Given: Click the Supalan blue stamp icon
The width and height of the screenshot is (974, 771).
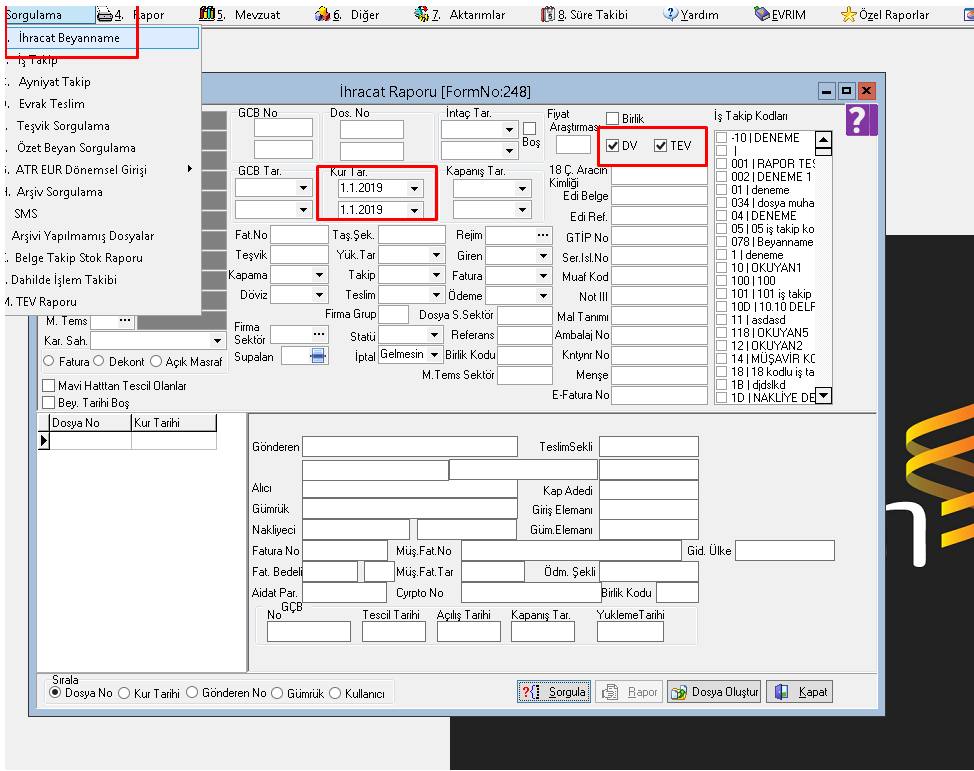Looking at the screenshot, I should click(317, 356).
